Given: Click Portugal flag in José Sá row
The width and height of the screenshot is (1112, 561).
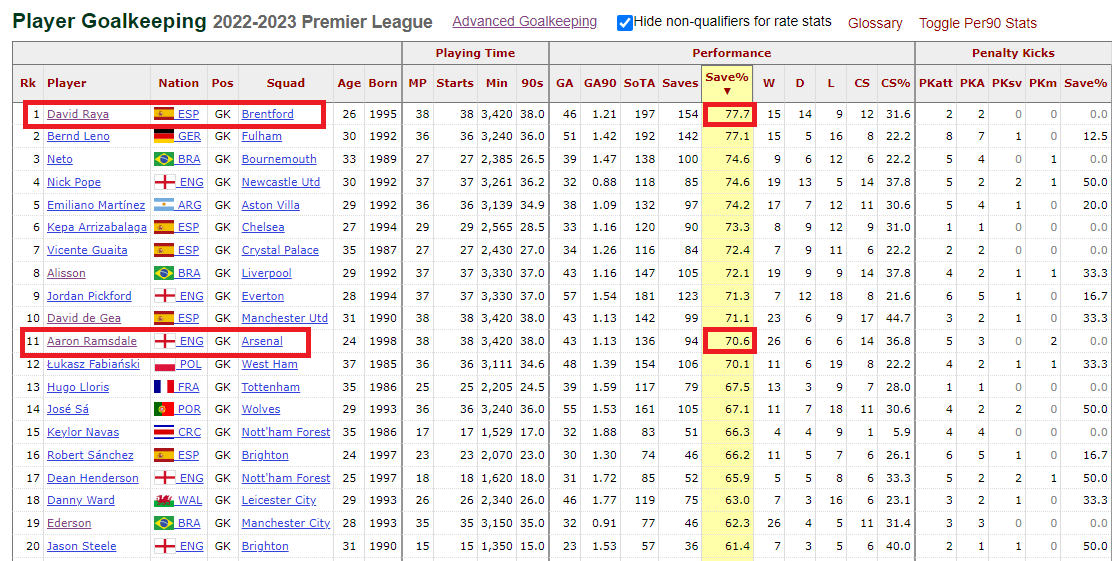Looking at the screenshot, I should point(164,409).
